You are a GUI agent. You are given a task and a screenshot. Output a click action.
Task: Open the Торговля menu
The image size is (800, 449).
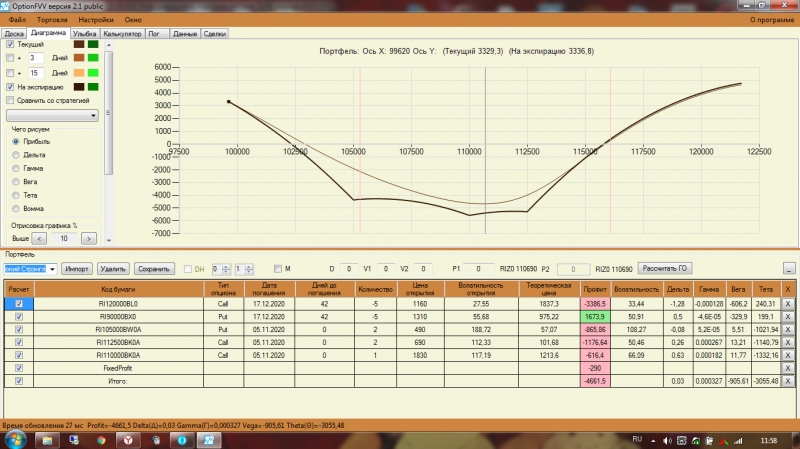coord(52,20)
